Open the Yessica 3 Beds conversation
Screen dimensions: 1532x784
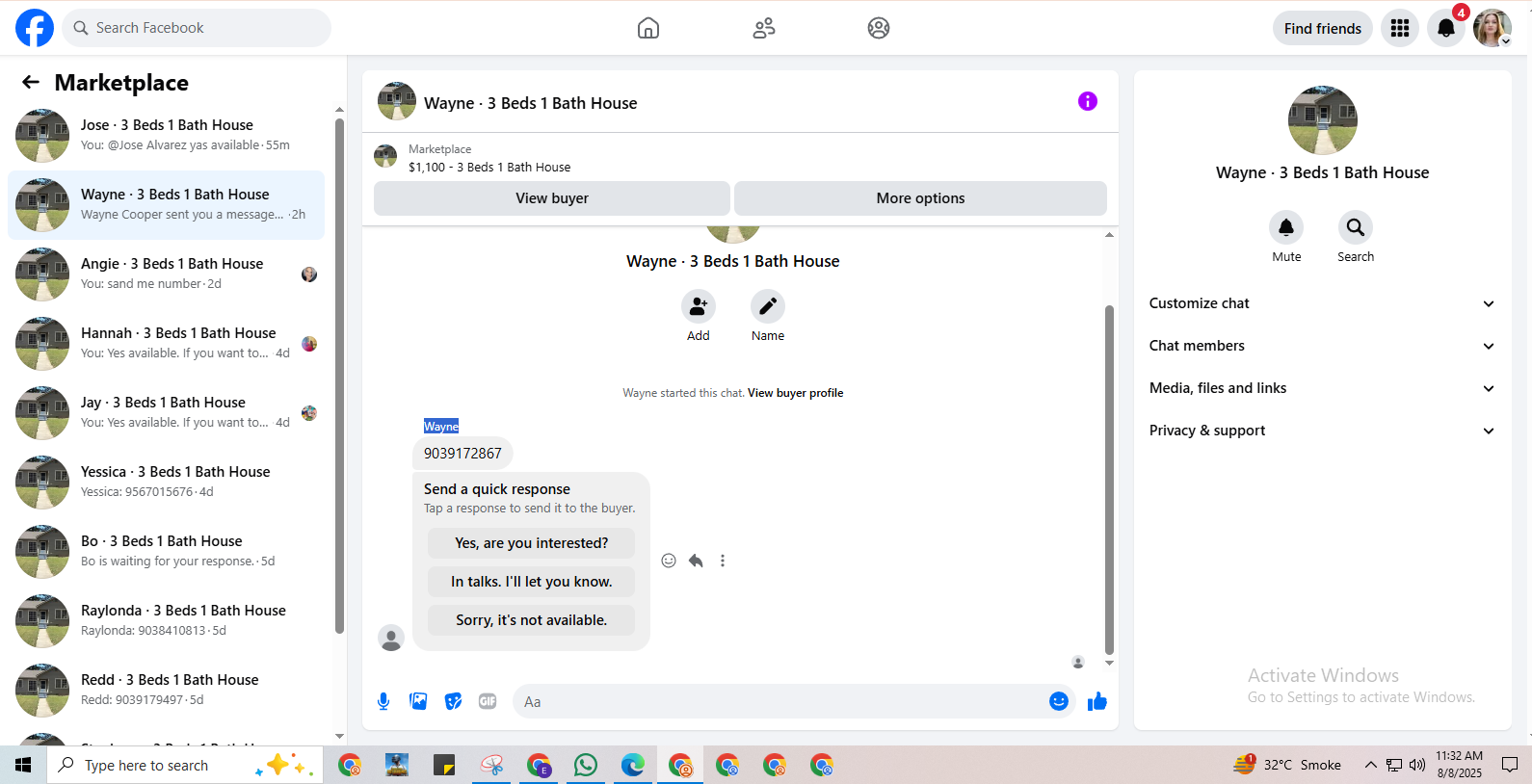click(166, 483)
